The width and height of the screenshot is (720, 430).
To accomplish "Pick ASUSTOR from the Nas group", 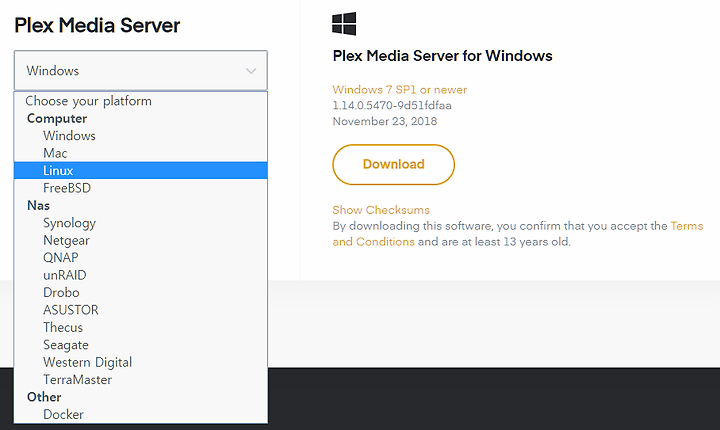I will [x=141, y=310].
